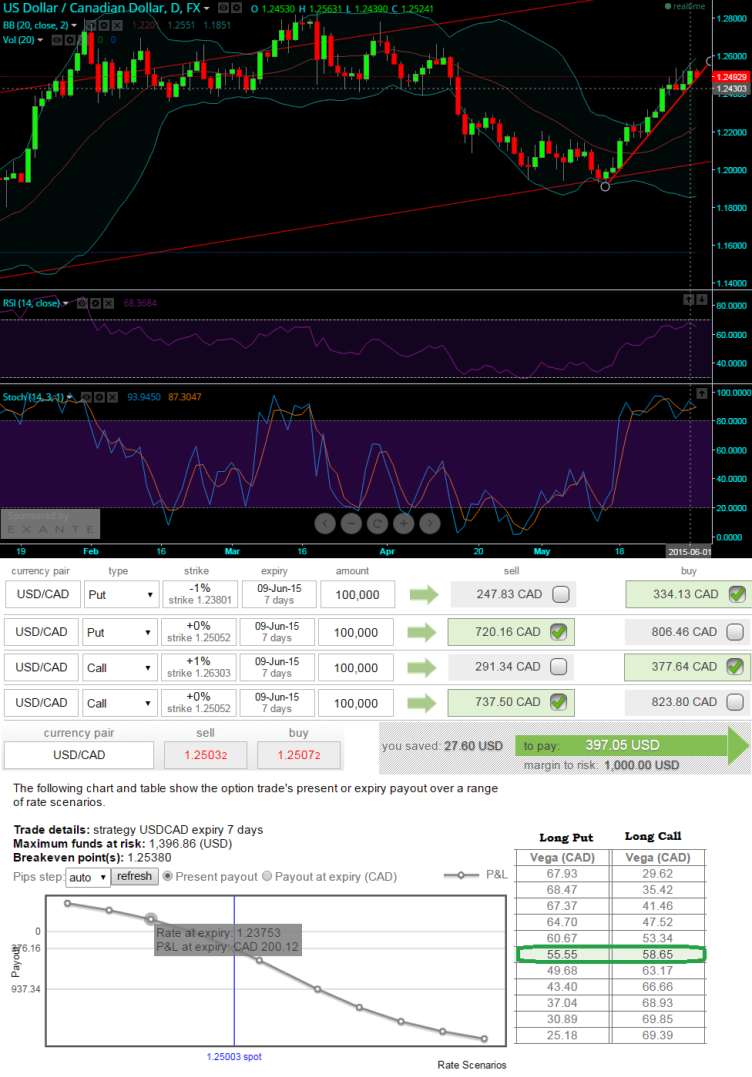Open type dropdown for +0% Call row

point(119,703)
